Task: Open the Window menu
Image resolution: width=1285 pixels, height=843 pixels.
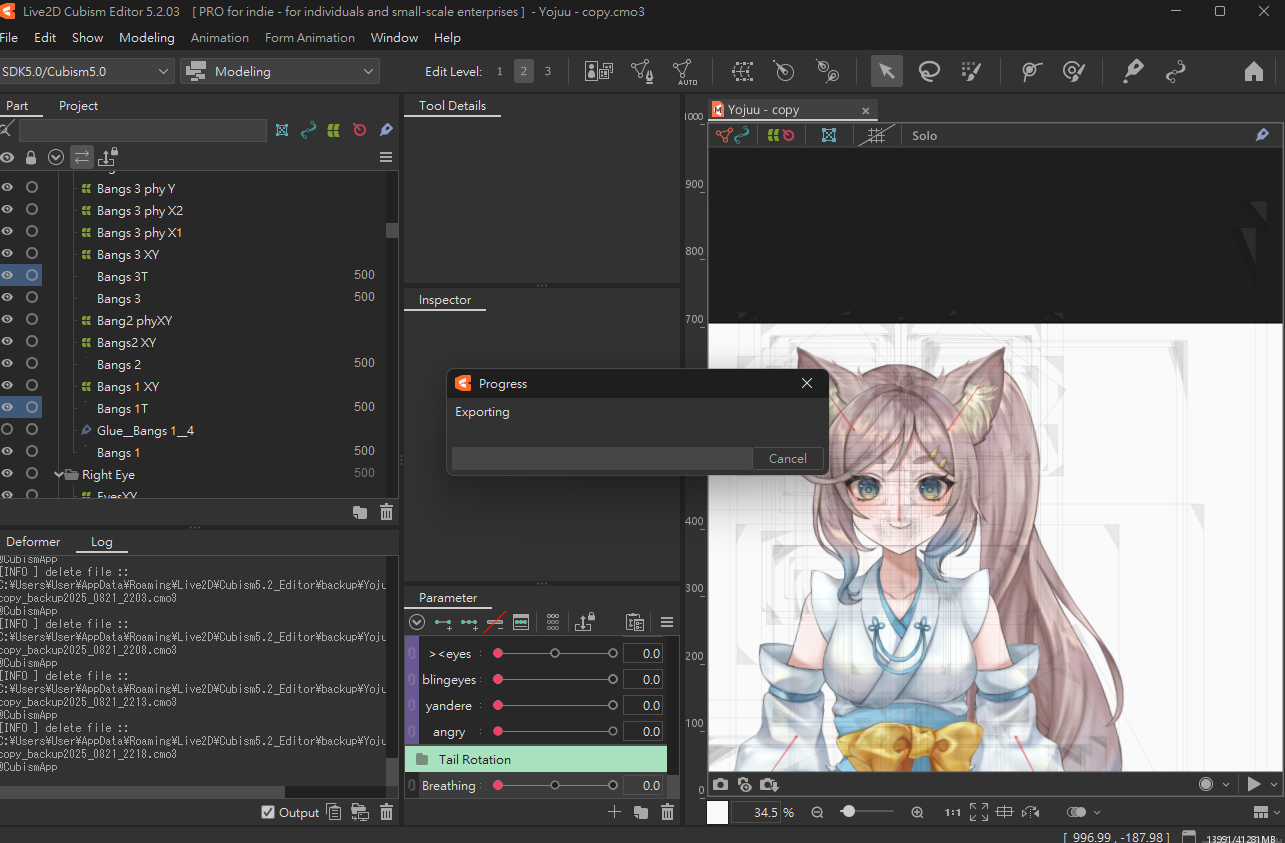Action: pyautogui.click(x=394, y=37)
